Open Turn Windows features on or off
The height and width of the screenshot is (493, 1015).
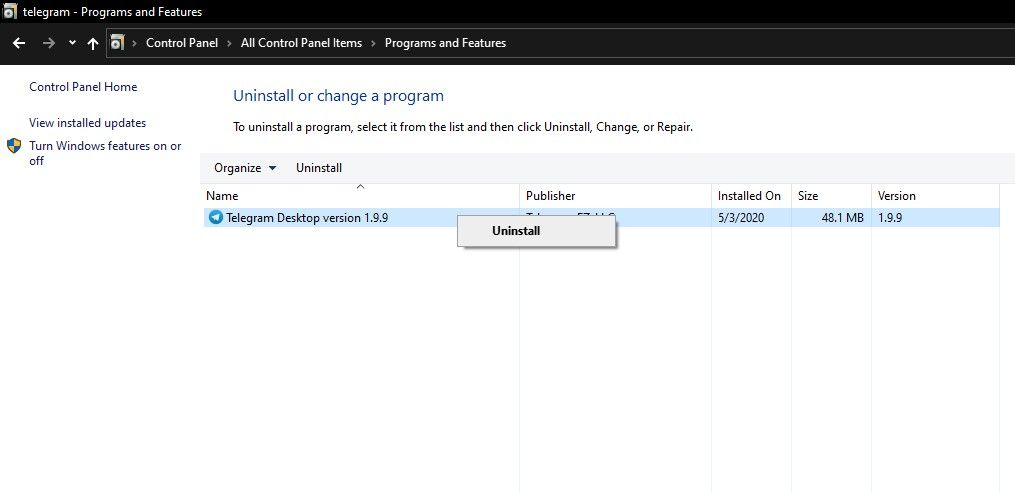click(x=105, y=153)
